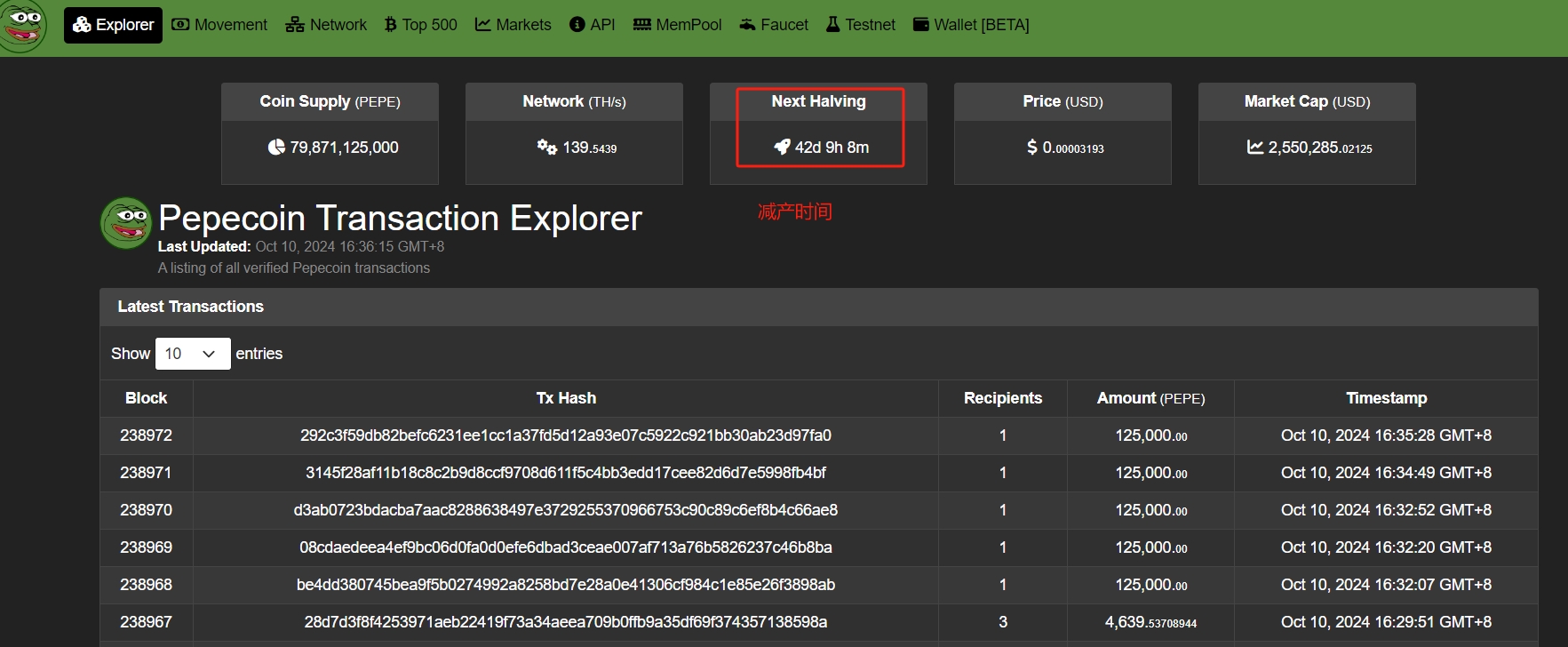Click the Coin Supply value 79,871,125,000
Image resolution: width=1568 pixels, height=647 pixels.
click(x=345, y=148)
